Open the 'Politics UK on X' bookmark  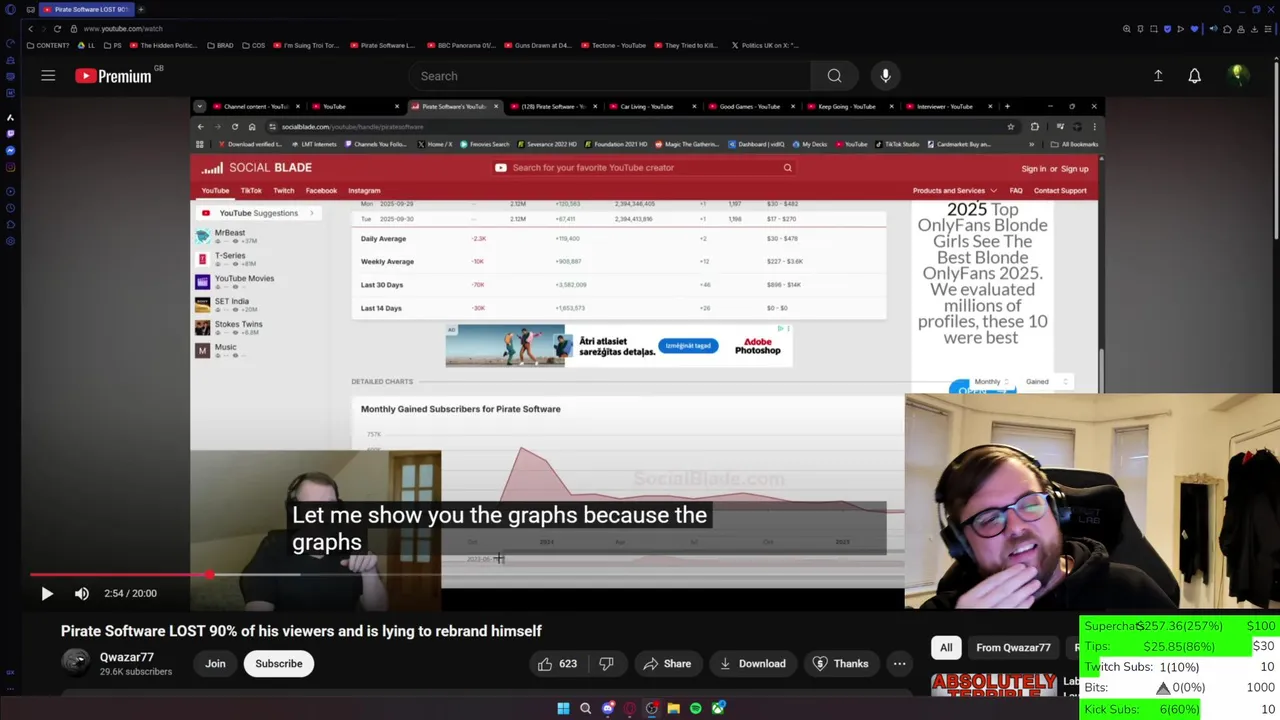pyautogui.click(x=765, y=45)
